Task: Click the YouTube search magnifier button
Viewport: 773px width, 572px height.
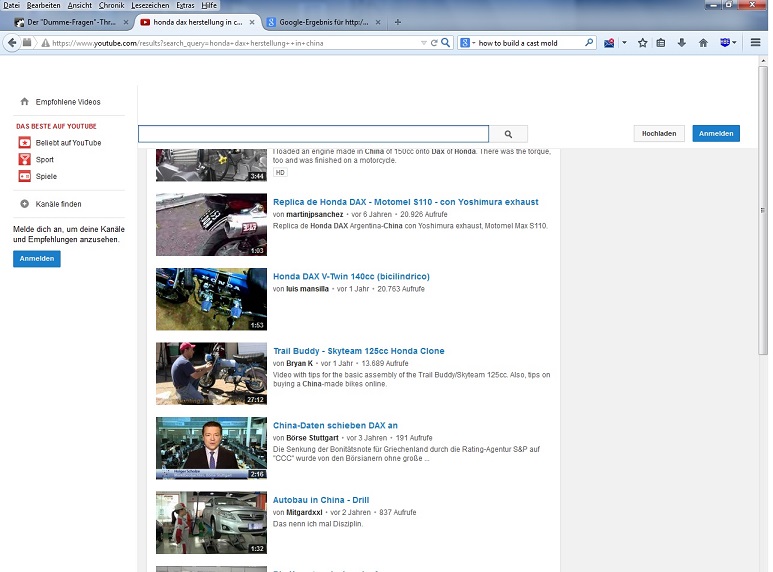Action: pos(508,134)
